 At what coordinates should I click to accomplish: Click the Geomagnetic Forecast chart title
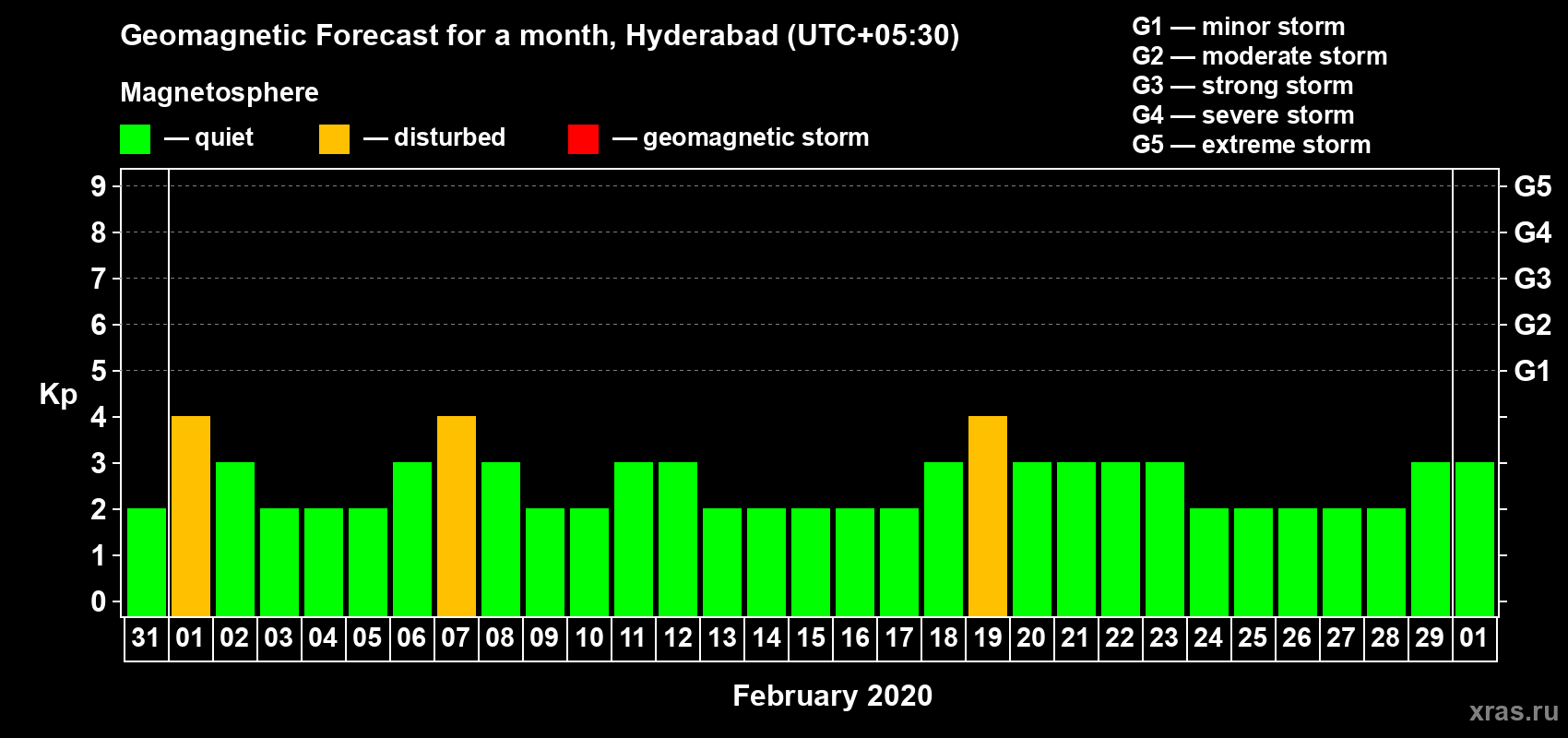tap(540, 36)
